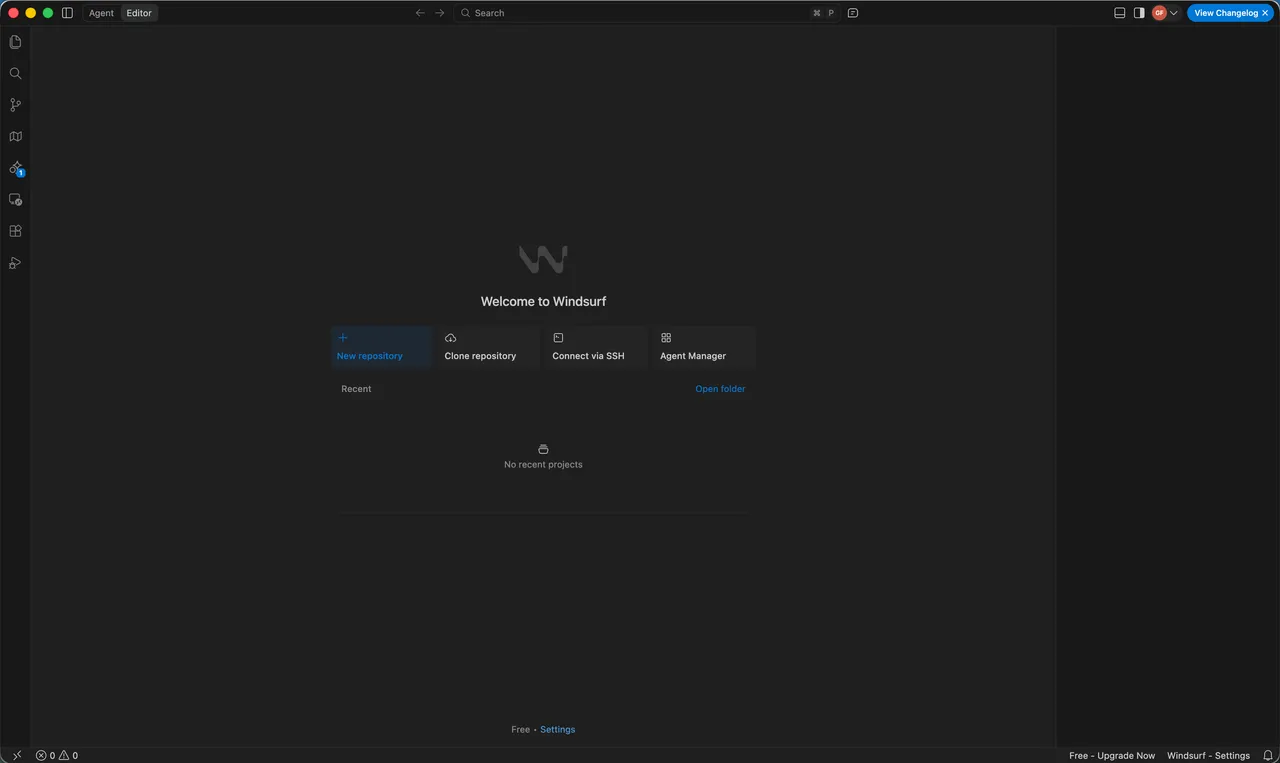Screen dimensions: 1280x763
Task: Click the Free plan label near Settings link
Action: 520,729
